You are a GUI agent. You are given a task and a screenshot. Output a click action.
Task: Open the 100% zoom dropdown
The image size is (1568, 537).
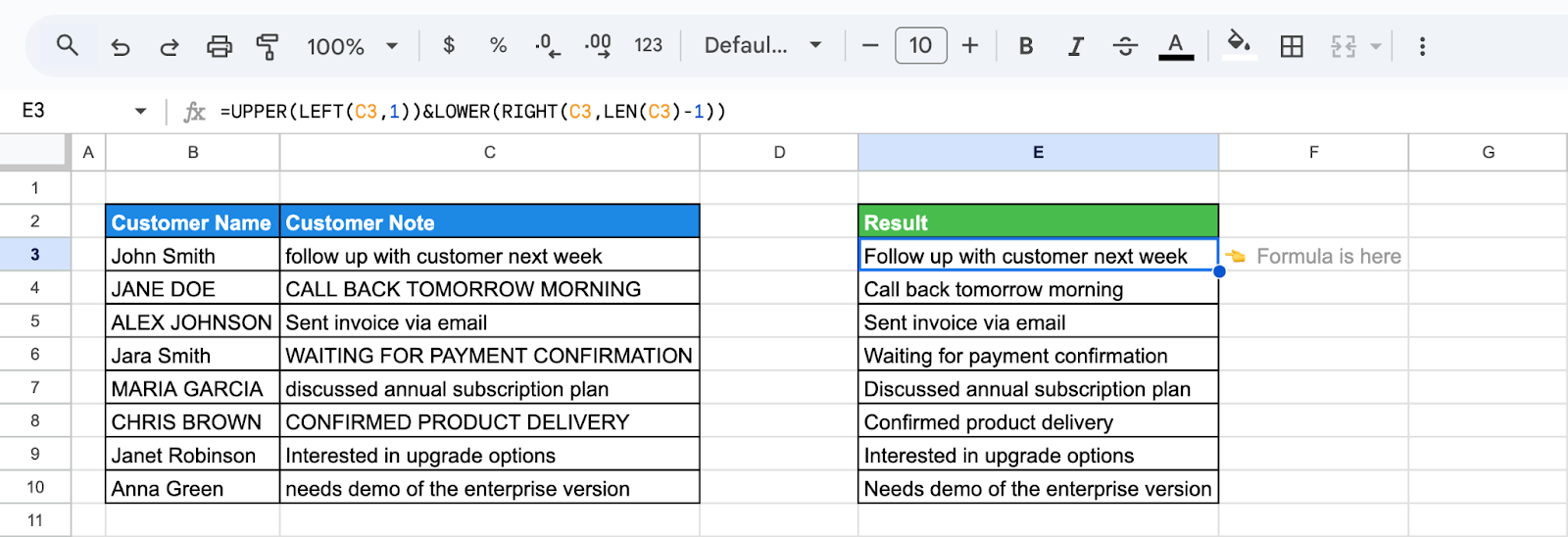coord(352,46)
